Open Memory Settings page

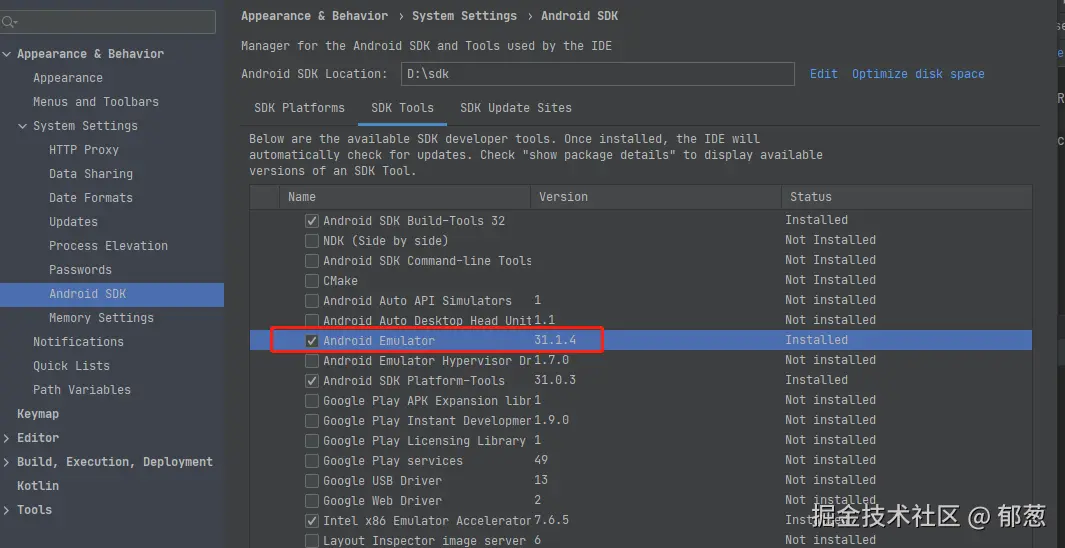101,318
